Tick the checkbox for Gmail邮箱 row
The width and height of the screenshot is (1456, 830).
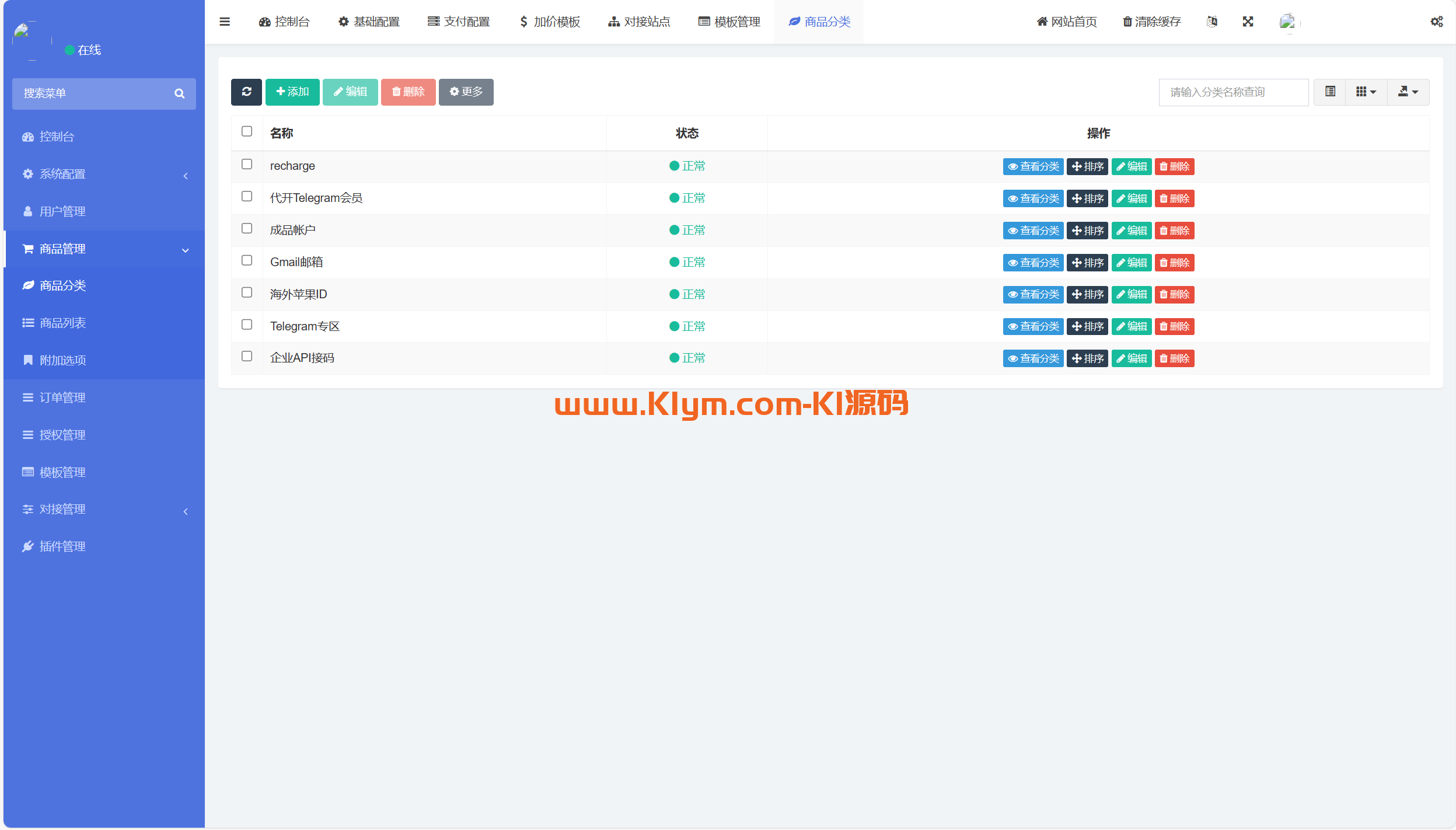coord(247,260)
